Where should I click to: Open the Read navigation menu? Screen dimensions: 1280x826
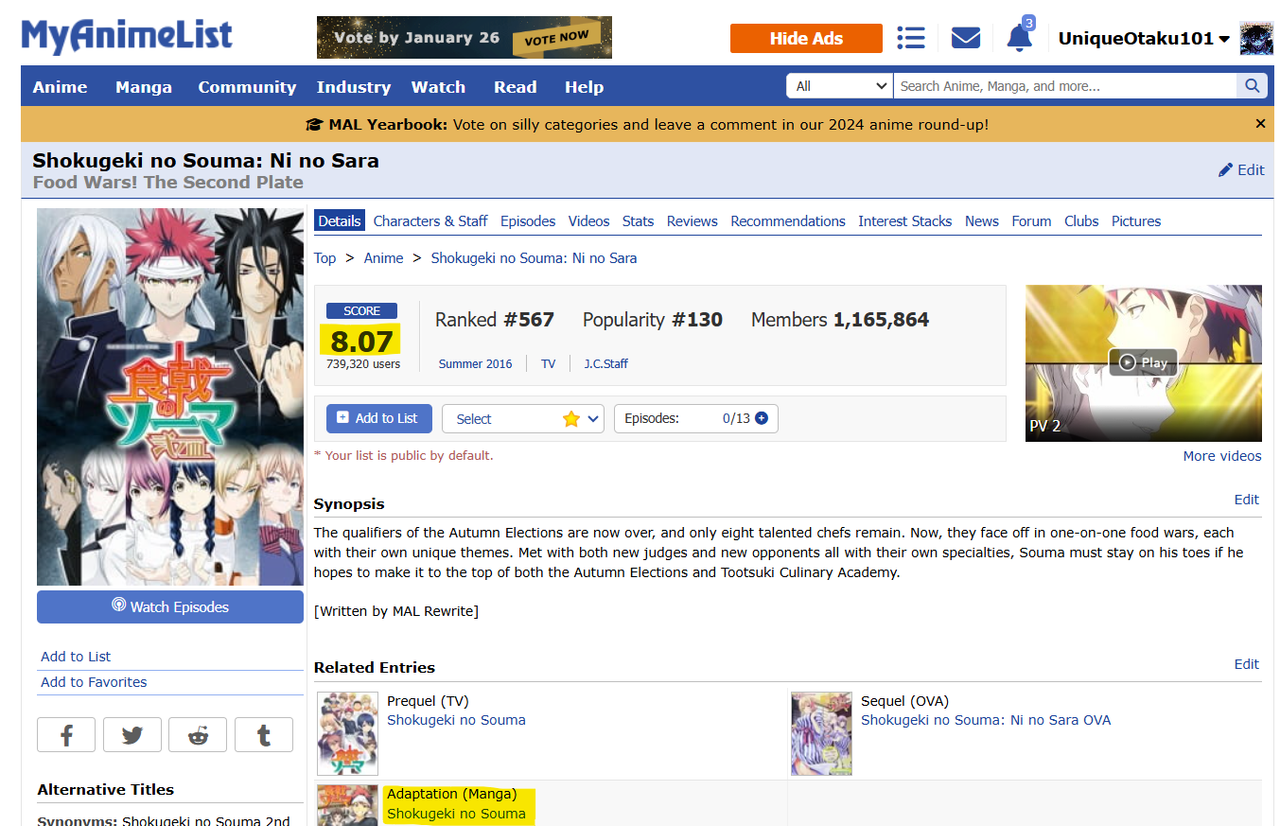515,87
